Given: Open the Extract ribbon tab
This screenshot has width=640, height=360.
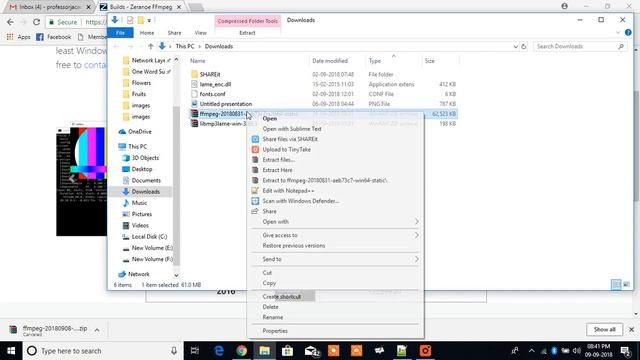Looking at the screenshot, I should [247, 33].
